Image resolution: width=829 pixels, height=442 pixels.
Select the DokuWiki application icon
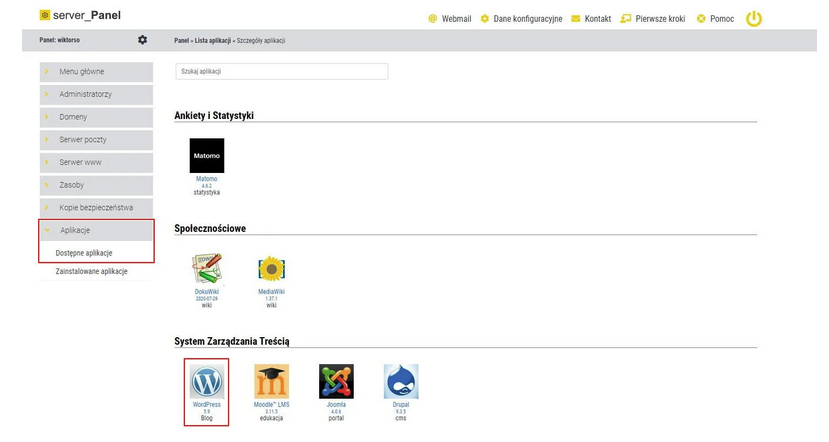click(x=207, y=270)
